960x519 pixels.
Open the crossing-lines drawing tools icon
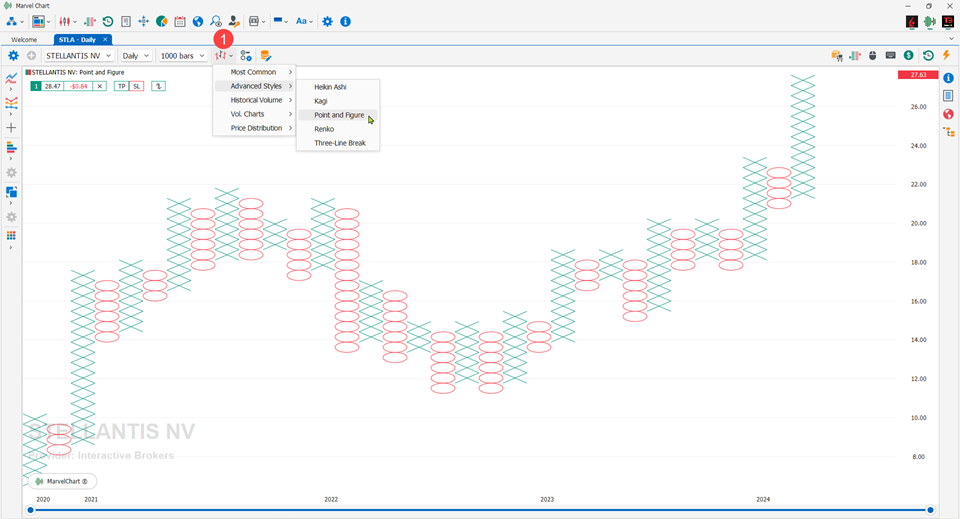11,103
